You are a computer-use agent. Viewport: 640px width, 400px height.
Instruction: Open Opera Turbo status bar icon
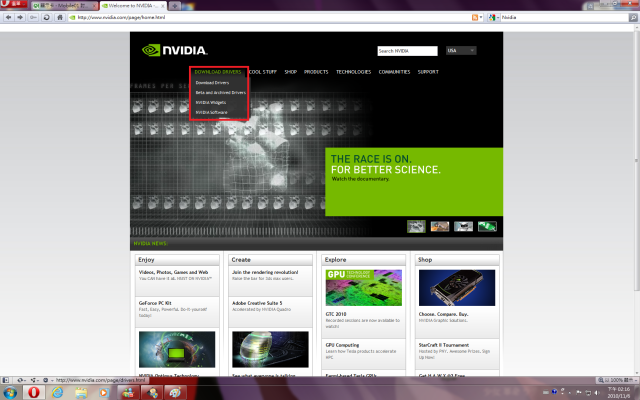(47, 380)
